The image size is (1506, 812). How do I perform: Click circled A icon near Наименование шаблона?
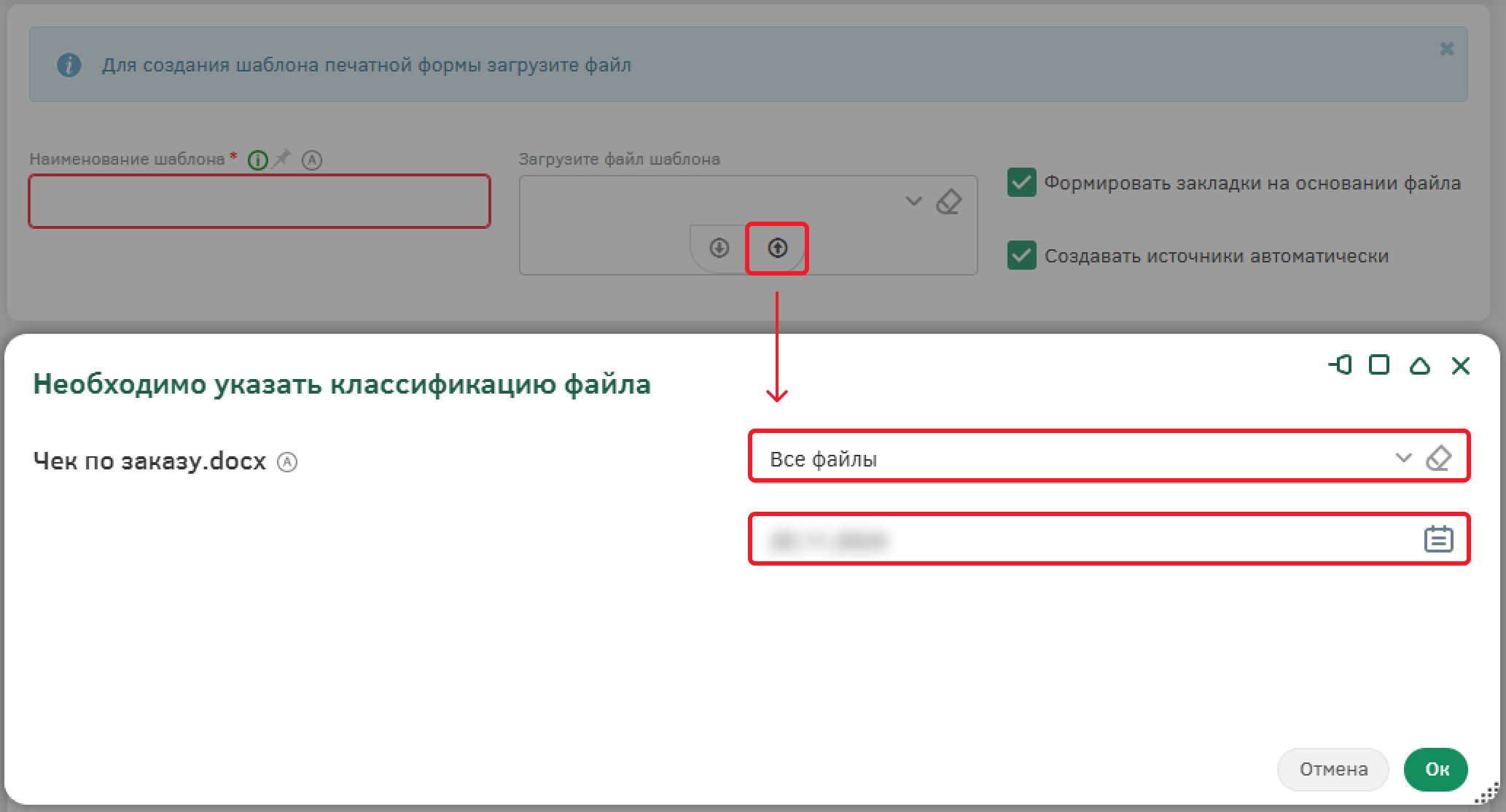click(x=312, y=160)
